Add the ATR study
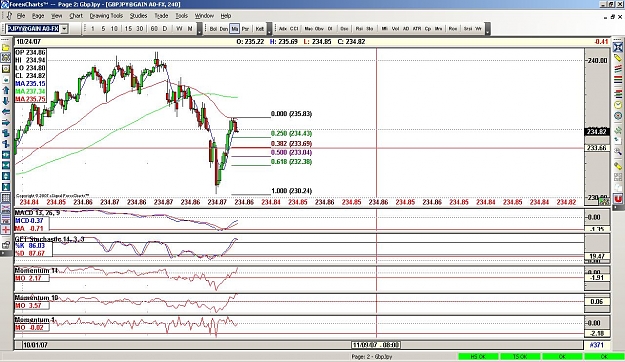 point(417,29)
